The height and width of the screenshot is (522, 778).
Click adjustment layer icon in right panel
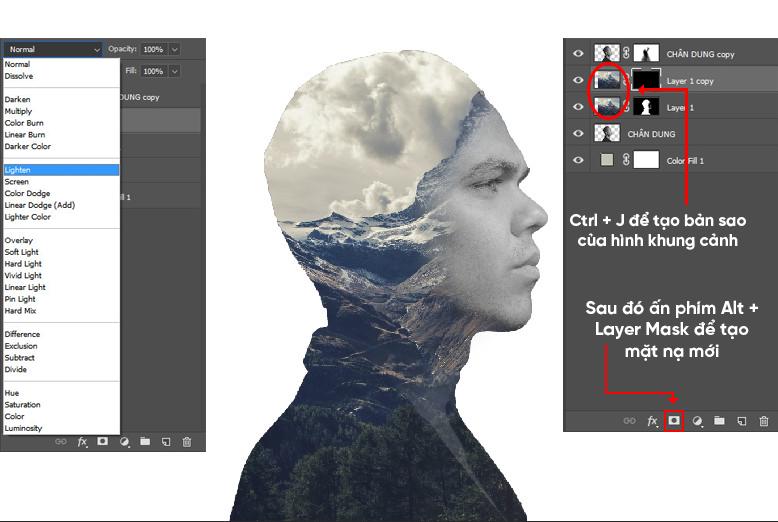click(697, 421)
